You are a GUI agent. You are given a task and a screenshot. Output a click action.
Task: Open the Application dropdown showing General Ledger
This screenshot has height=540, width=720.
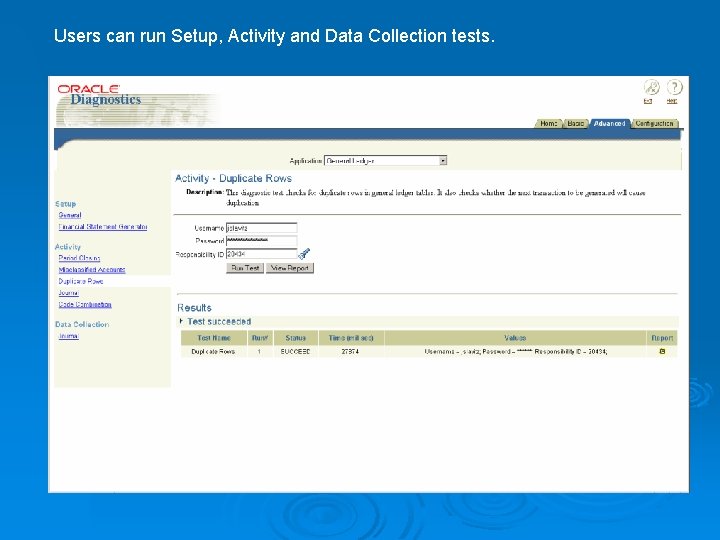pyautogui.click(x=385, y=161)
